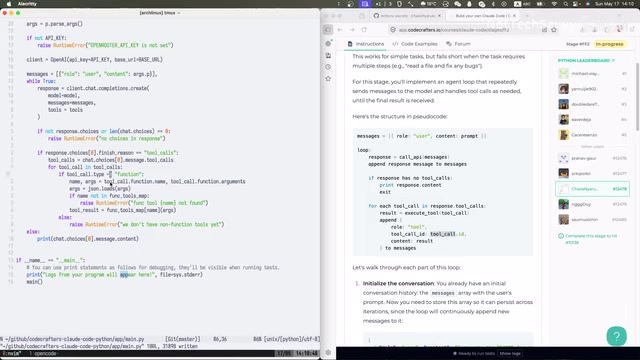Click the share icon in address bar
Image resolution: width=640 pixels, height=360 pixels.
[x=544, y=30]
